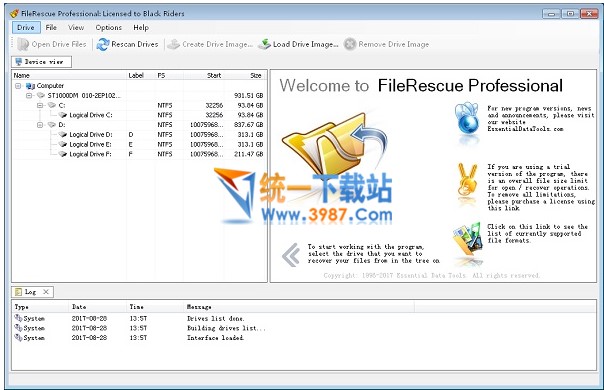Click the Start column header

[204, 75]
